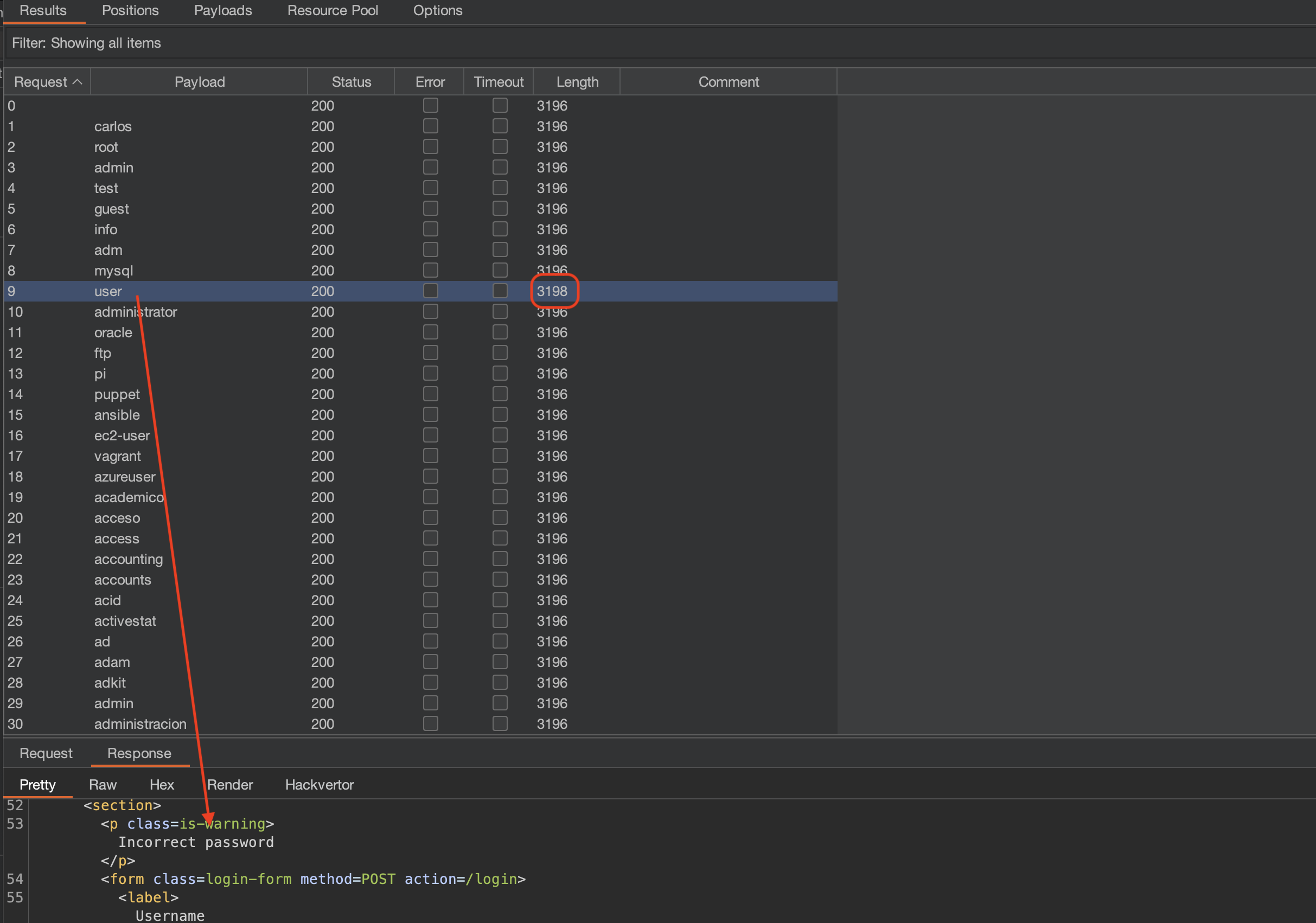1316x923 pixels.
Task: Sort by the Status column header
Action: point(351,82)
